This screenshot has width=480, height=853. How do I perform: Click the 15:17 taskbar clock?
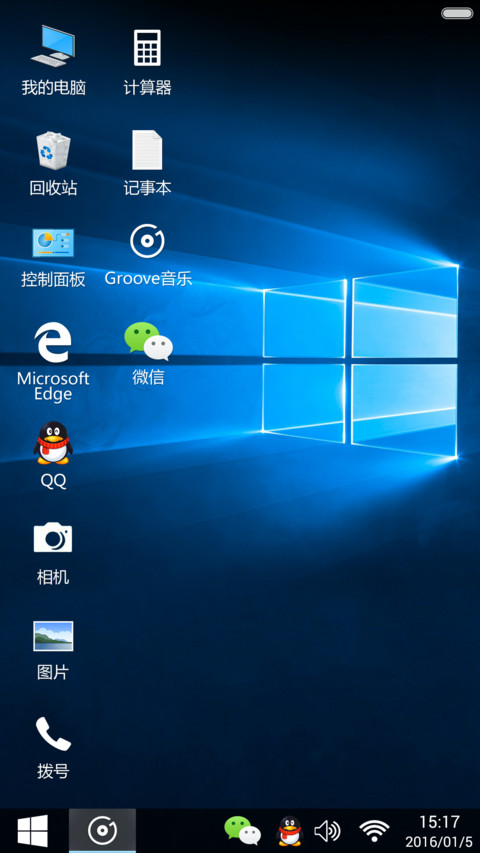tap(439, 821)
